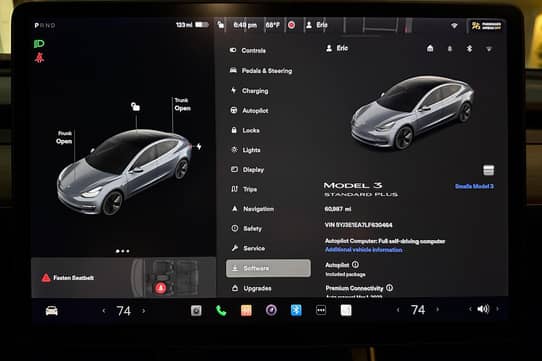
Task: Select the Display menu item
Action: point(247,169)
